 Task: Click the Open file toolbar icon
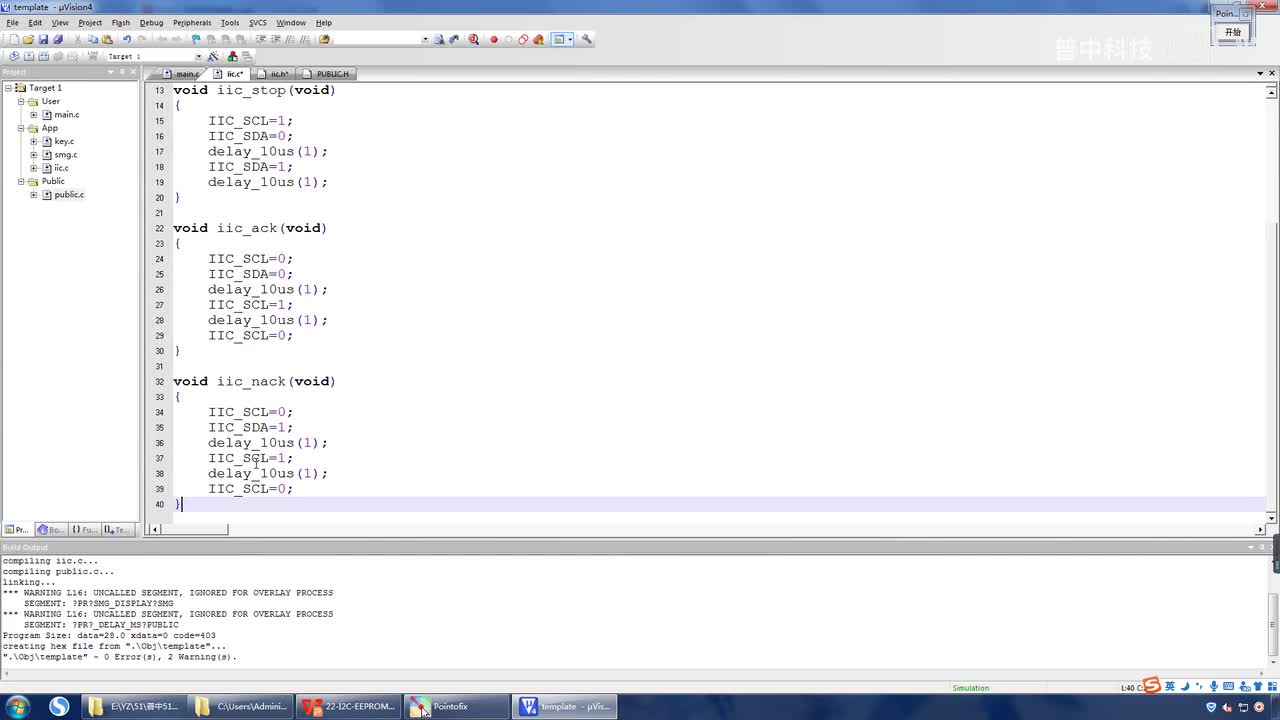(28, 40)
